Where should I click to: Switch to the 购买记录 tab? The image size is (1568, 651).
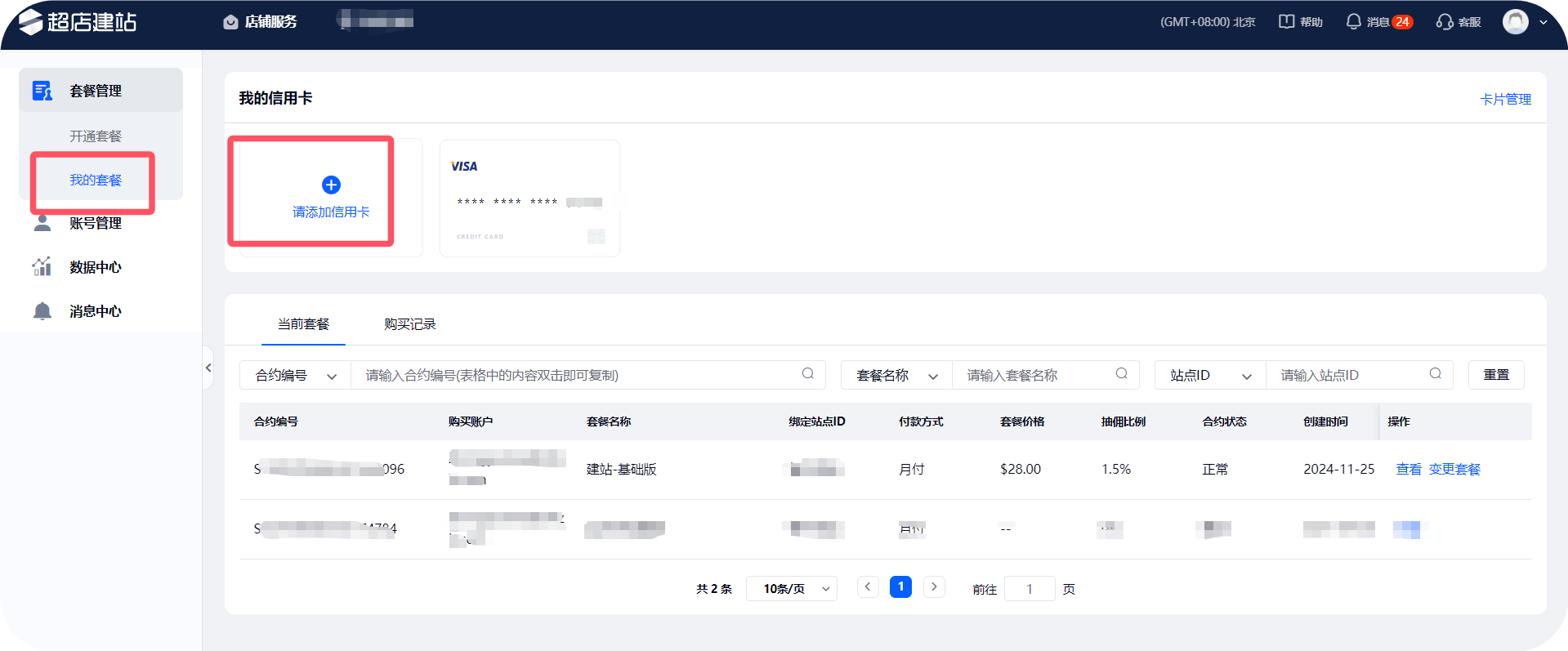(x=409, y=324)
